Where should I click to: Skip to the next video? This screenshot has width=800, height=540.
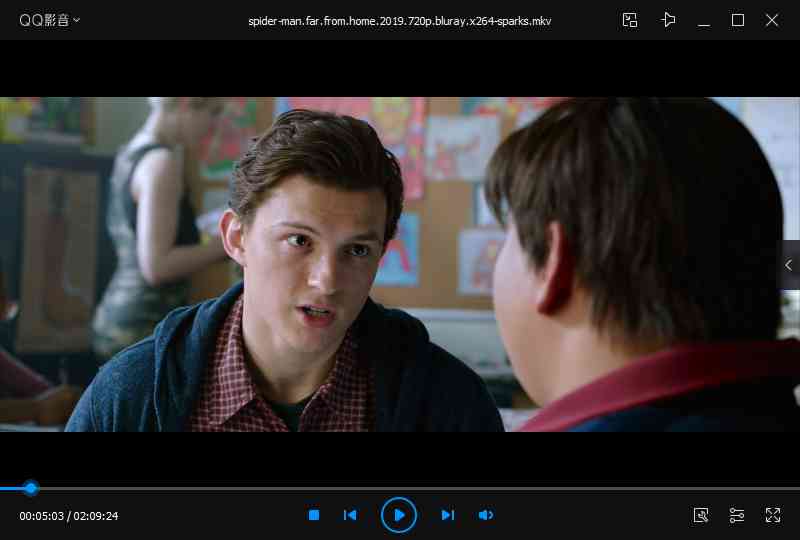point(447,515)
